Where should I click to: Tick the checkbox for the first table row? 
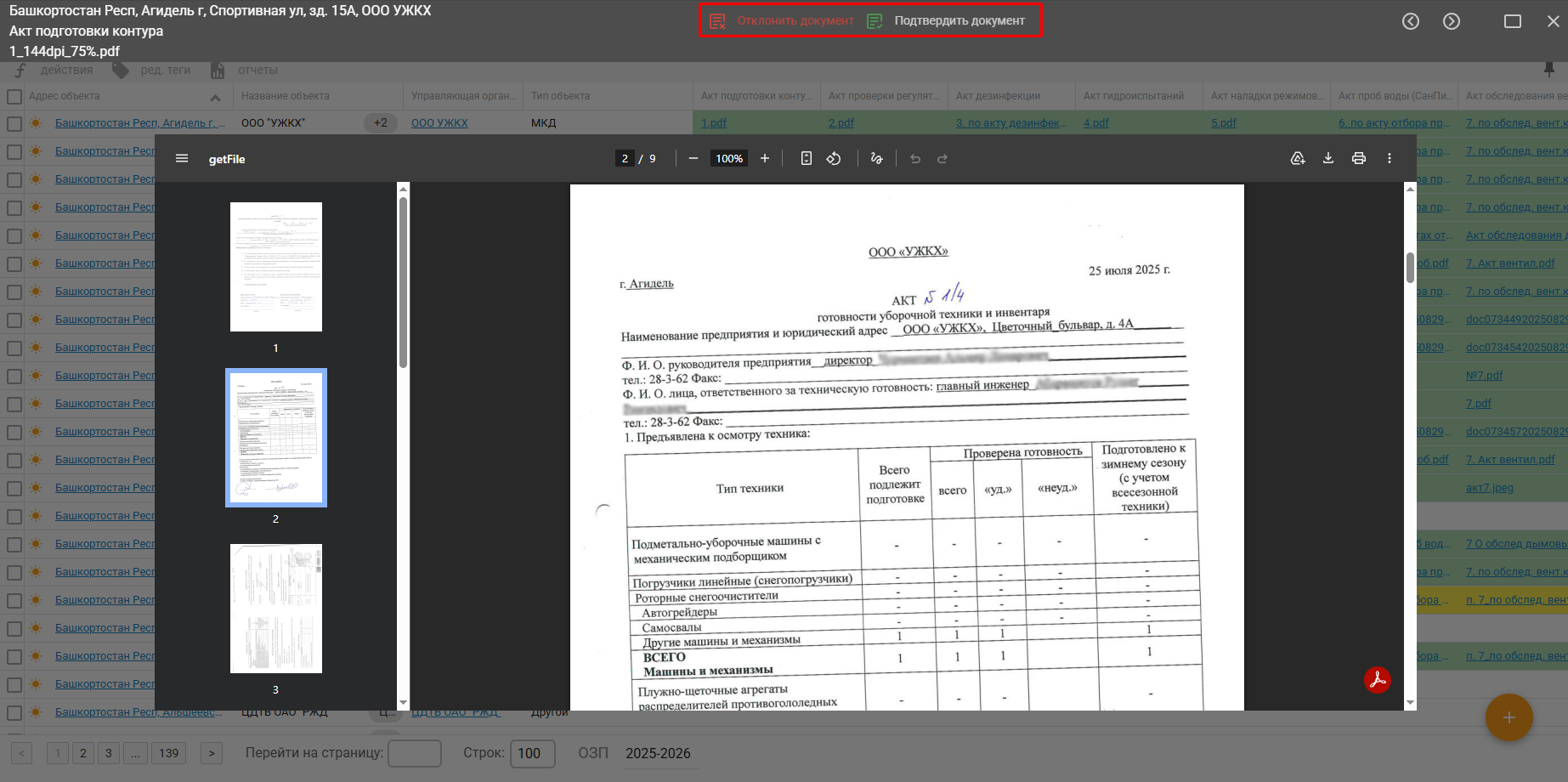point(14,123)
